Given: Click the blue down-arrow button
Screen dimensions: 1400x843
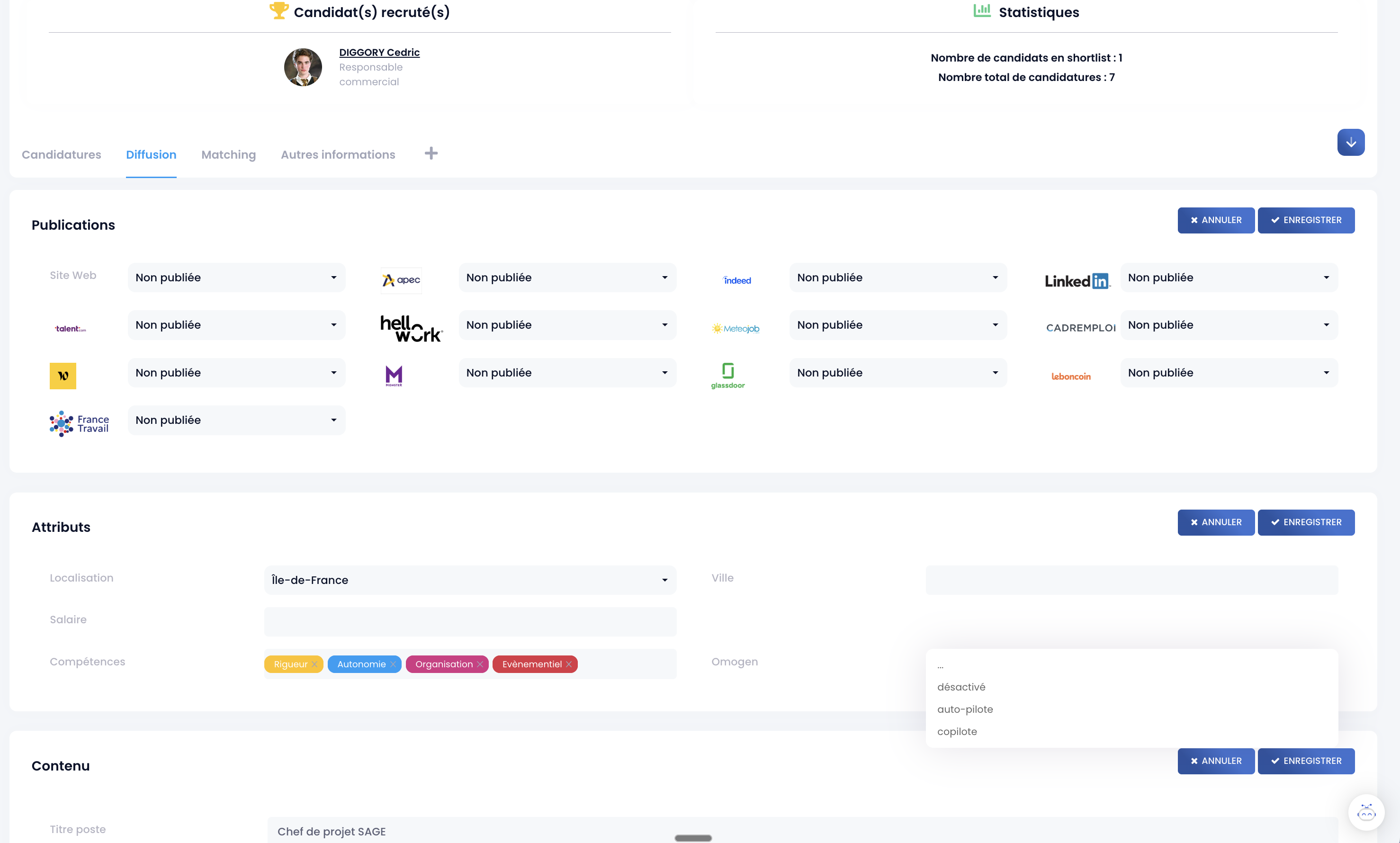Looking at the screenshot, I should (1351, 142).
